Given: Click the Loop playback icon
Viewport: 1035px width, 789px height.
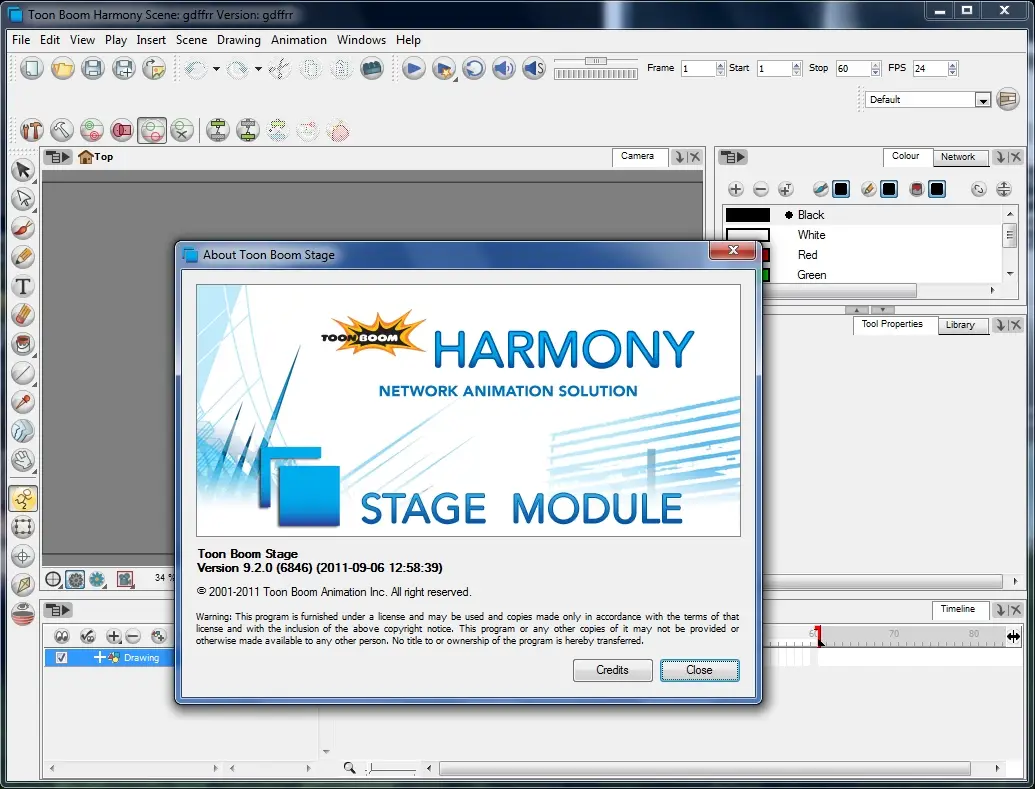Looking at the screenshot, I should click(474, 69).
